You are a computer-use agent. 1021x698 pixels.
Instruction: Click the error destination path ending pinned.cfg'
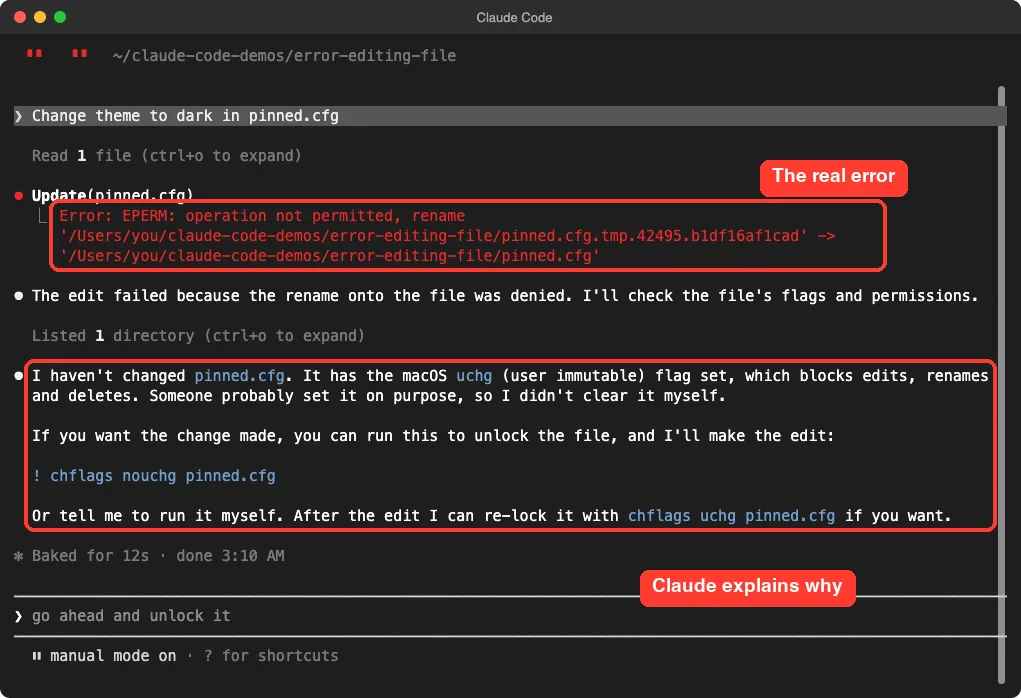329,256
